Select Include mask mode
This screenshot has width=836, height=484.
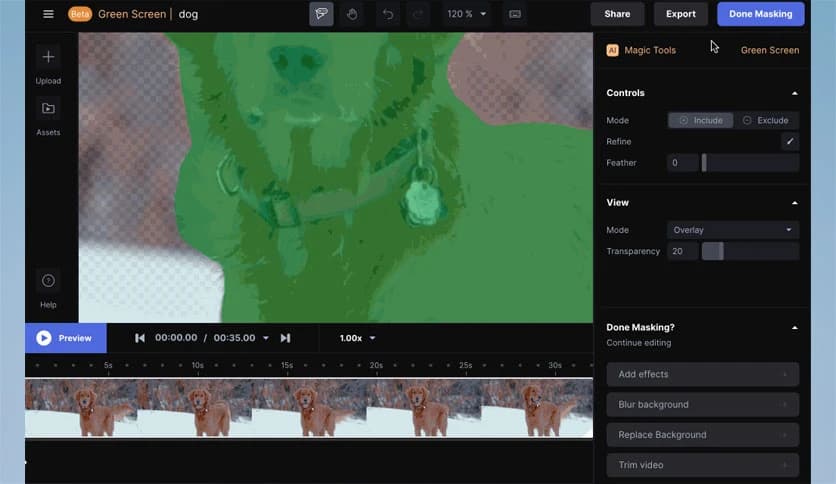(701, 120)
